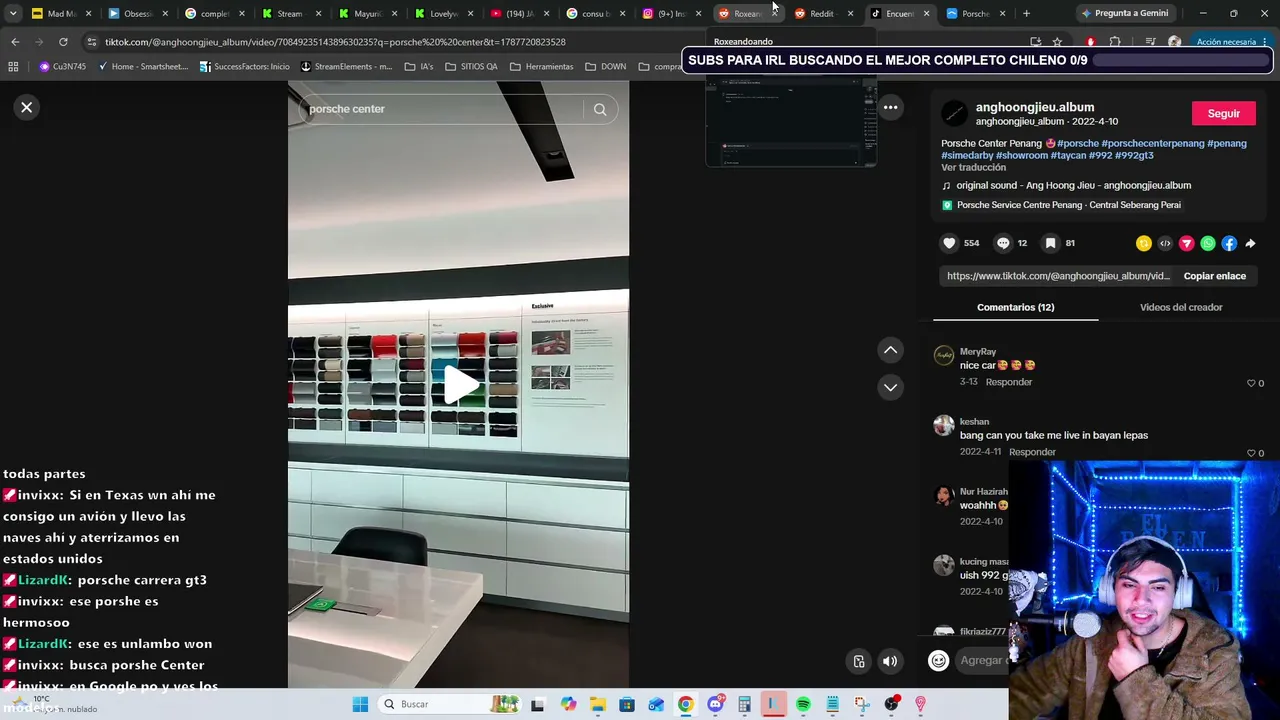Save video with the bookmark icon
The height and width of the screenshot is (720, 1280).
coord(1050,243)
